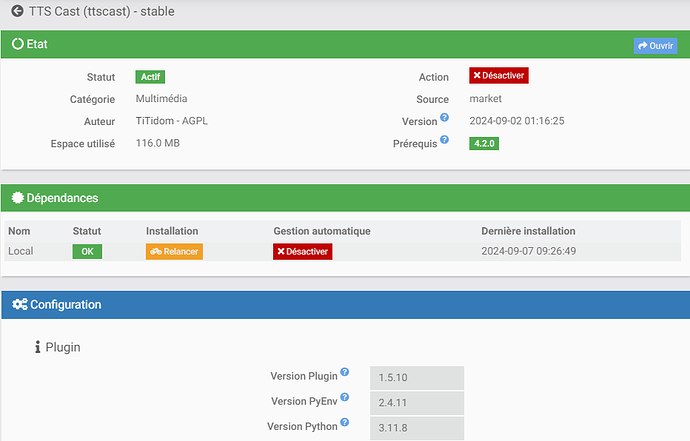Image resolution: width=690 pixels, height=441 pixels.
Task: Click the help icon next to Version
Action: coord(444,117)
